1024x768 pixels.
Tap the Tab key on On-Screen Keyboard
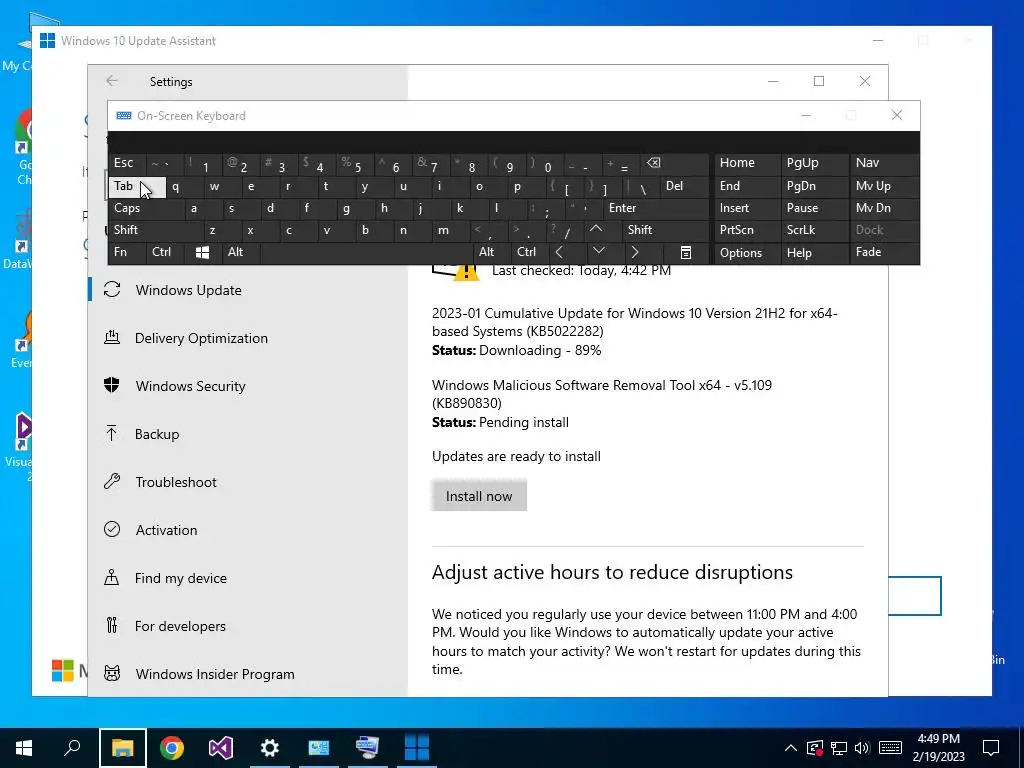(136, 187)
